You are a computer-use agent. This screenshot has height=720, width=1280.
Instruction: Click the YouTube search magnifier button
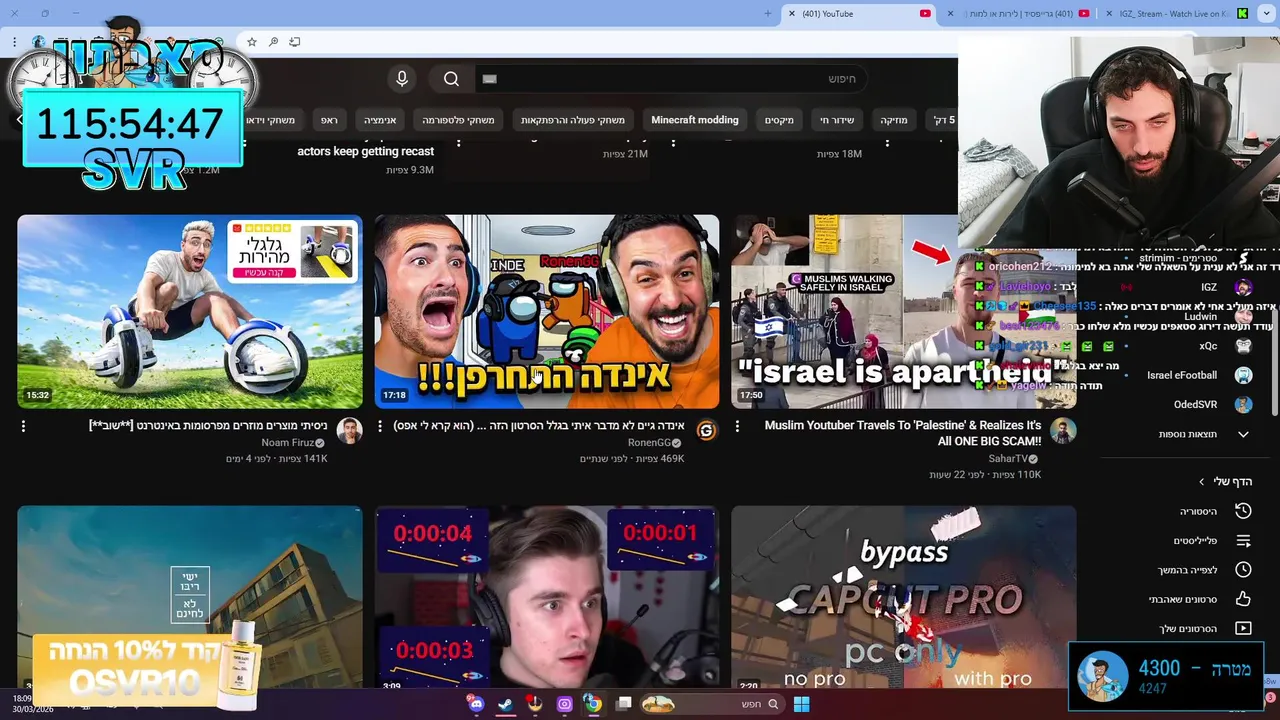point(451,79)
